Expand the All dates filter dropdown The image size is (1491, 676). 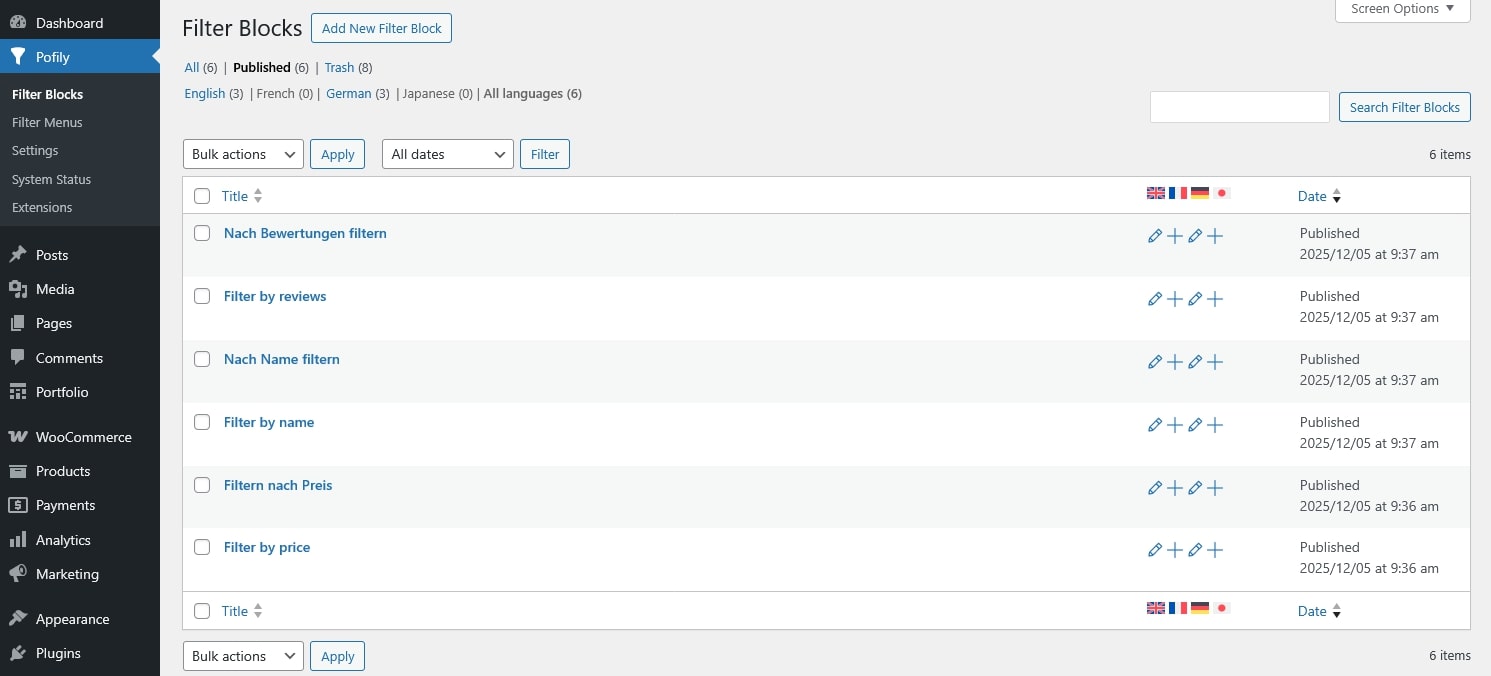tap(447, 154)
